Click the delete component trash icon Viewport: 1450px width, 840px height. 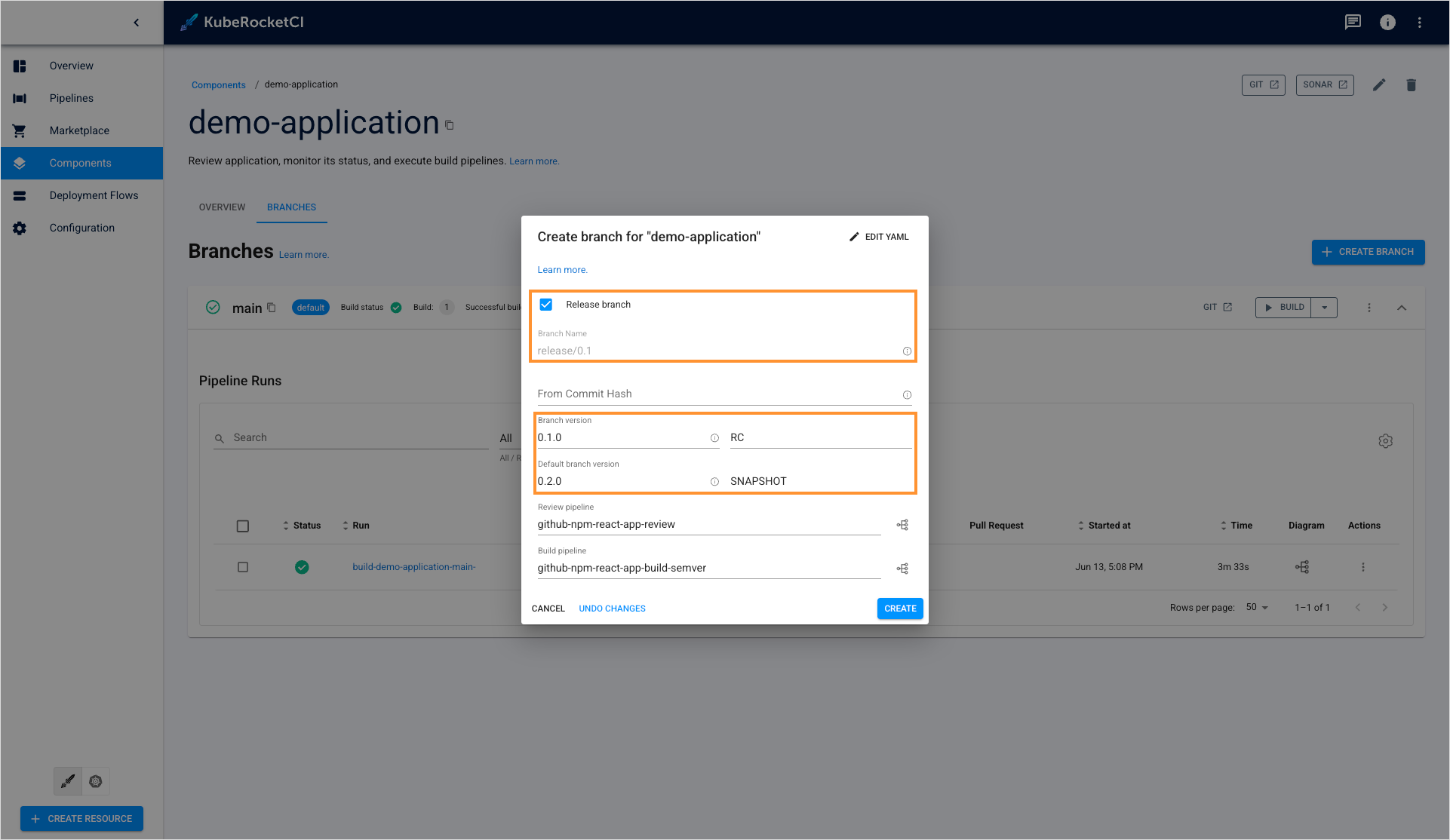pyautogui.click(x=1411, y=85)
